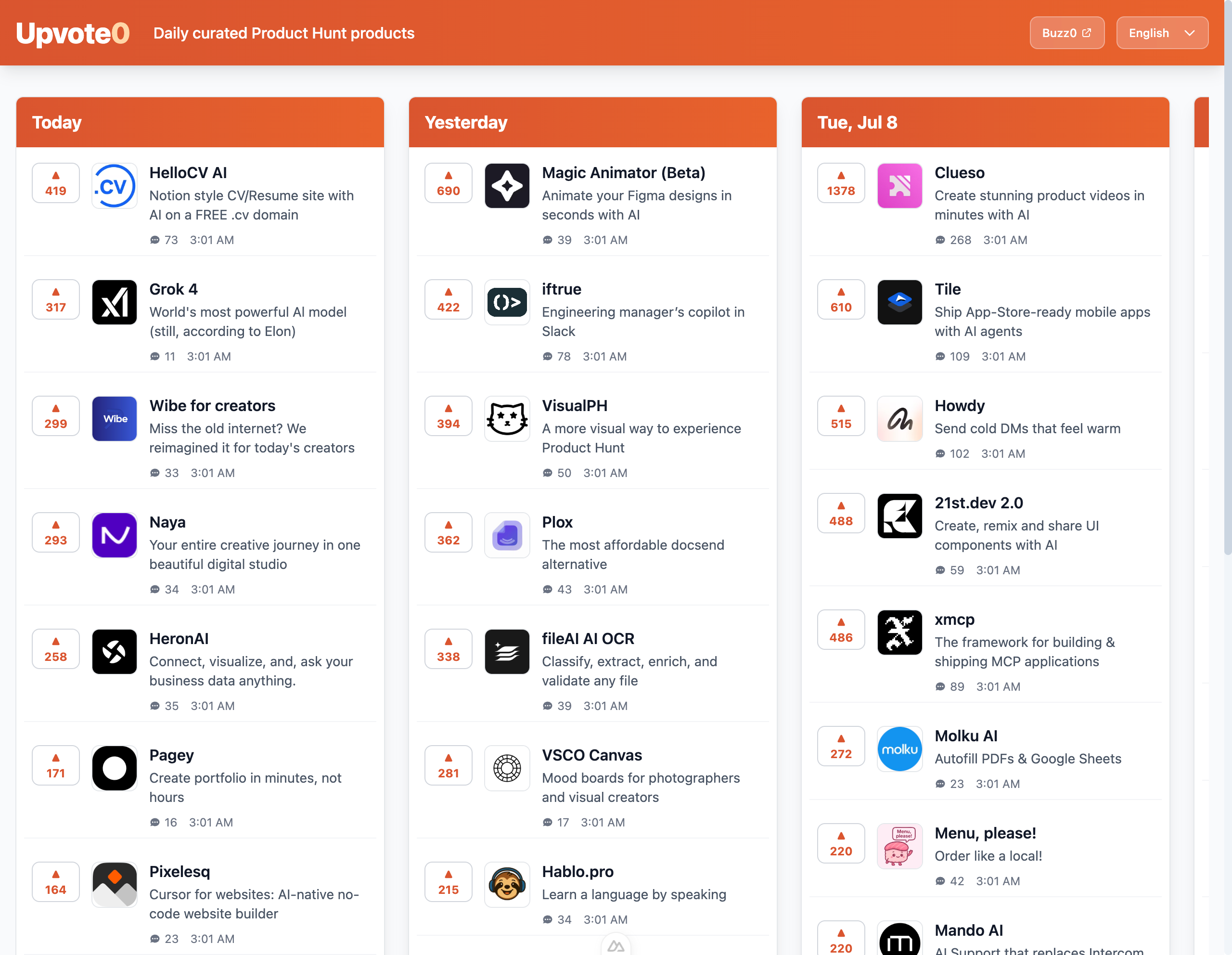Screen dimensions: 1232x955
Task: Click the Yesterday column header
Action: 592,122
